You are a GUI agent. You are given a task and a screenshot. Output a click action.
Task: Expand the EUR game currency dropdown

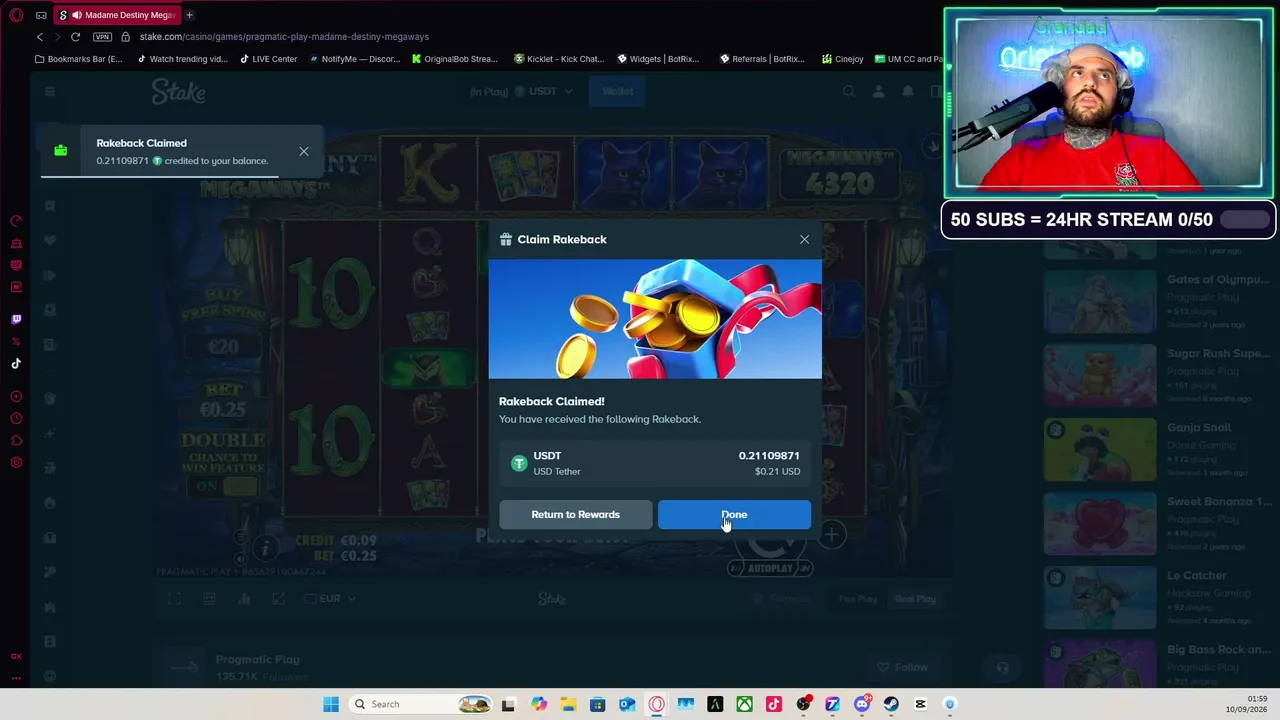coord(330,599)
